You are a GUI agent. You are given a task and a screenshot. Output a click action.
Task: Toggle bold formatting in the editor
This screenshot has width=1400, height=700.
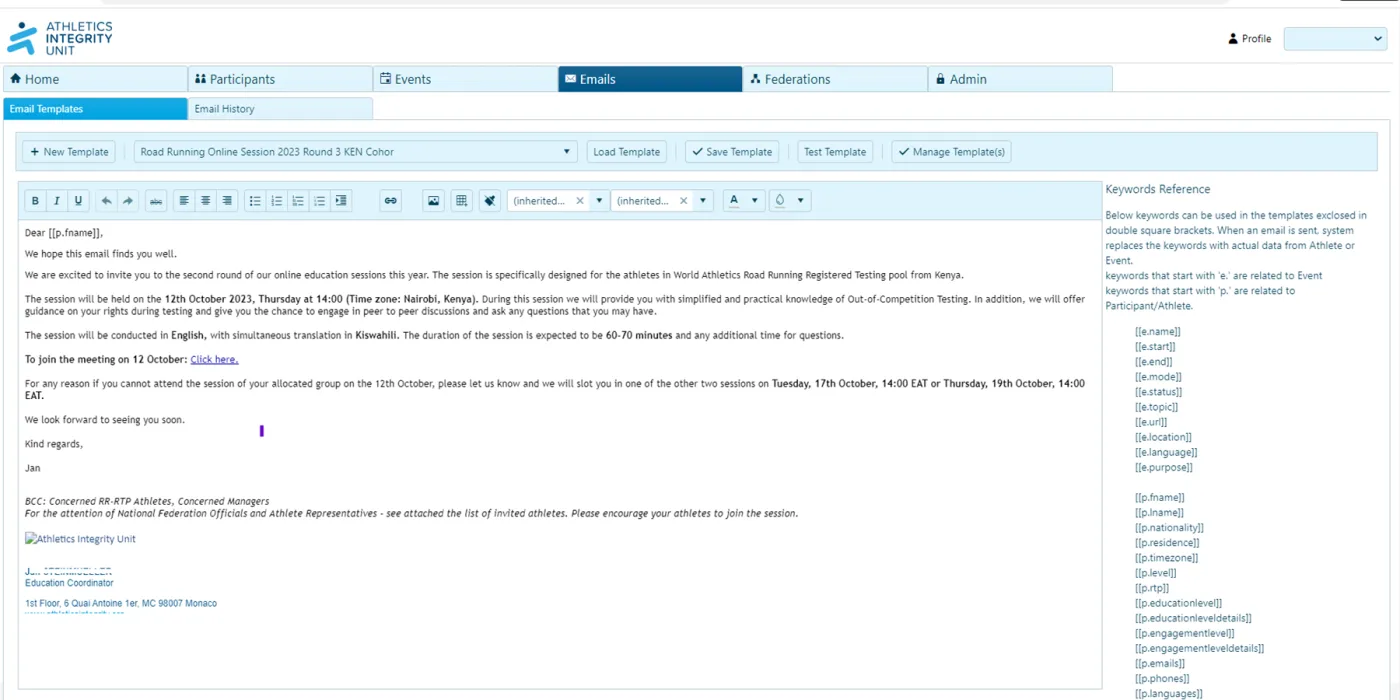35,201
